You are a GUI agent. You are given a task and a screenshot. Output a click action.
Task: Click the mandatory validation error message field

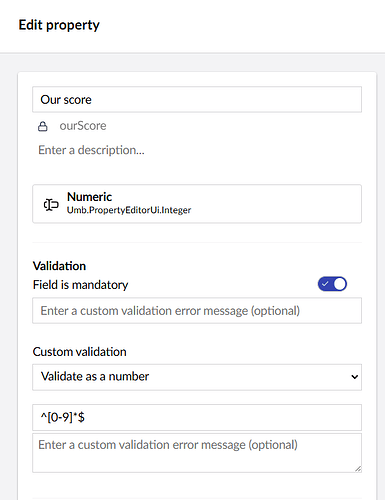point(197,311)
